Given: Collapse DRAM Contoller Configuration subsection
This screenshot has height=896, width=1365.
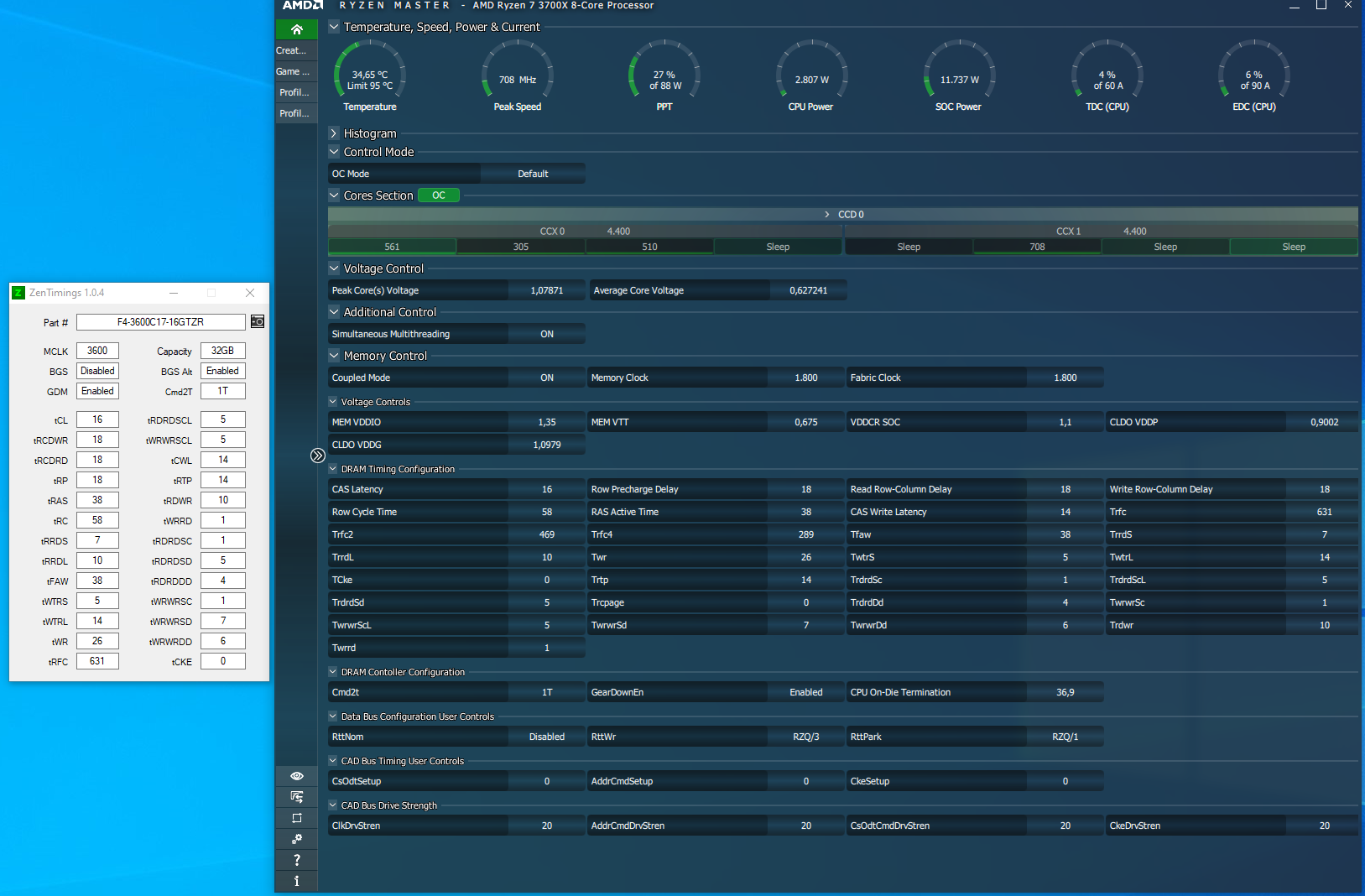Looking at the screenshot, I should (x=333, y=672).
